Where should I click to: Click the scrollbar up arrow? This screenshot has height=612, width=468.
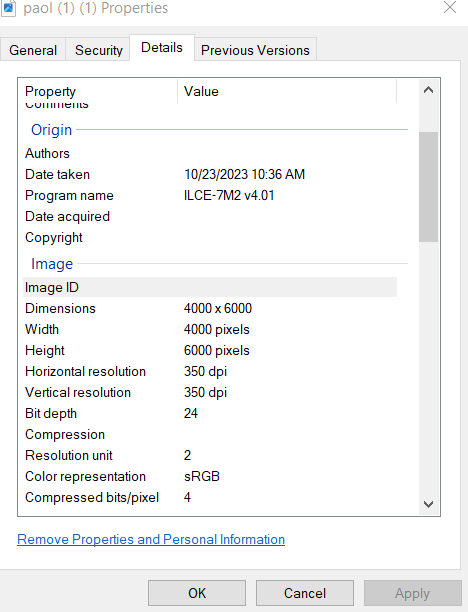(428, 90)
